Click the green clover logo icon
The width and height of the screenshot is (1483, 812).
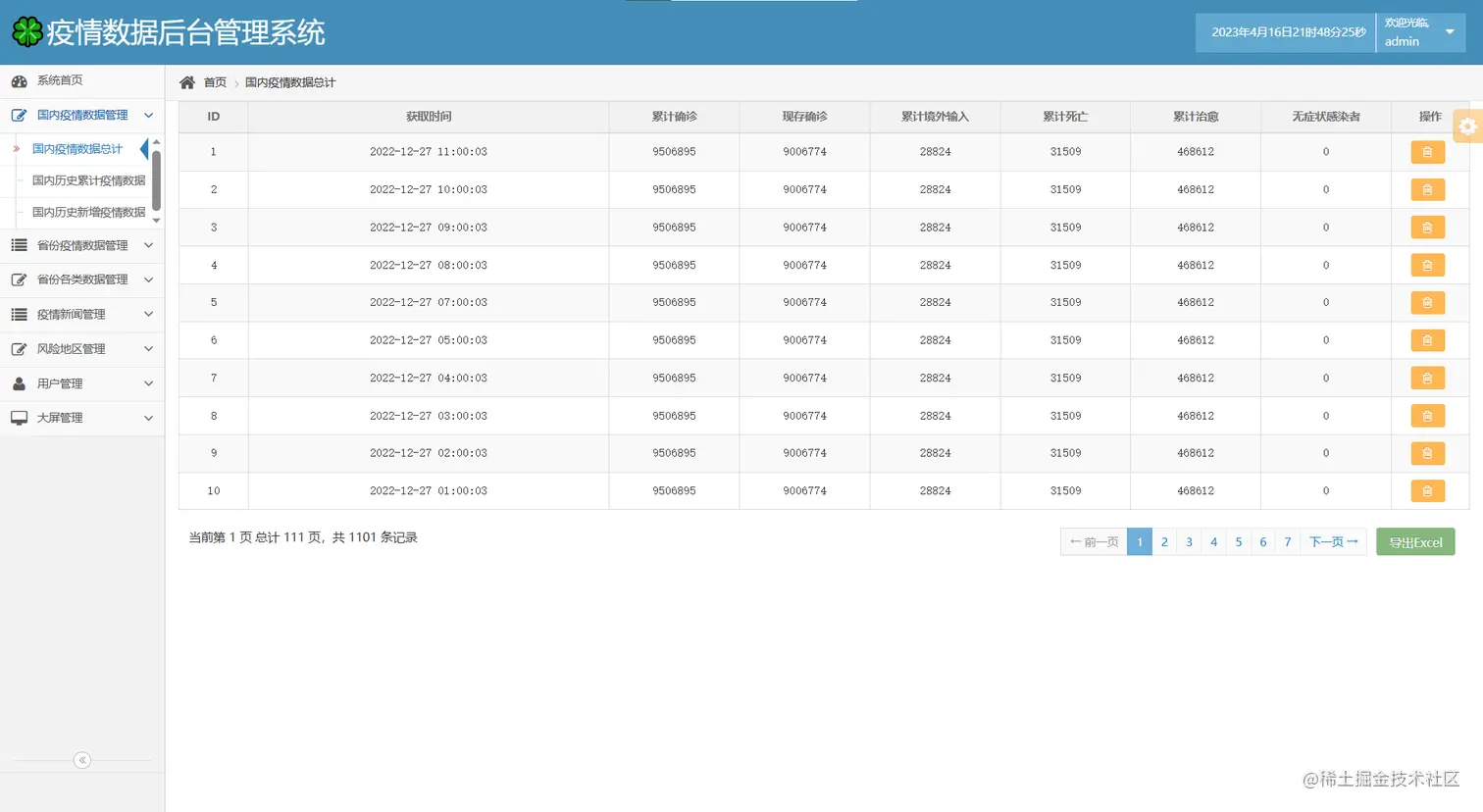[x=27, y=32]
